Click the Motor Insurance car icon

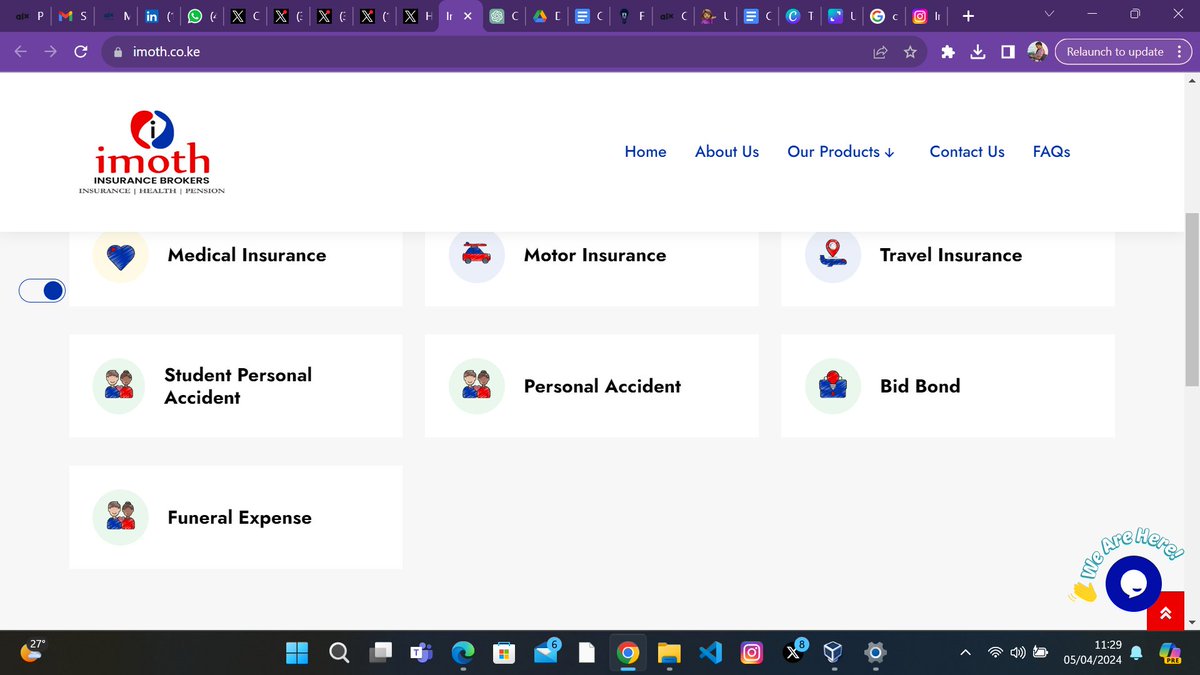(477, 255)
